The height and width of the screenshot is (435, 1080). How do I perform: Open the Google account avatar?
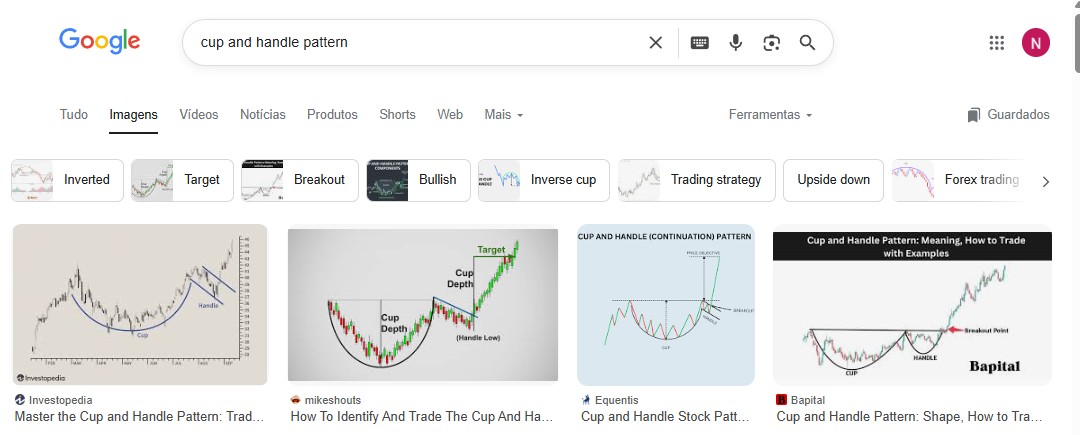click(x=1036, y=42)
